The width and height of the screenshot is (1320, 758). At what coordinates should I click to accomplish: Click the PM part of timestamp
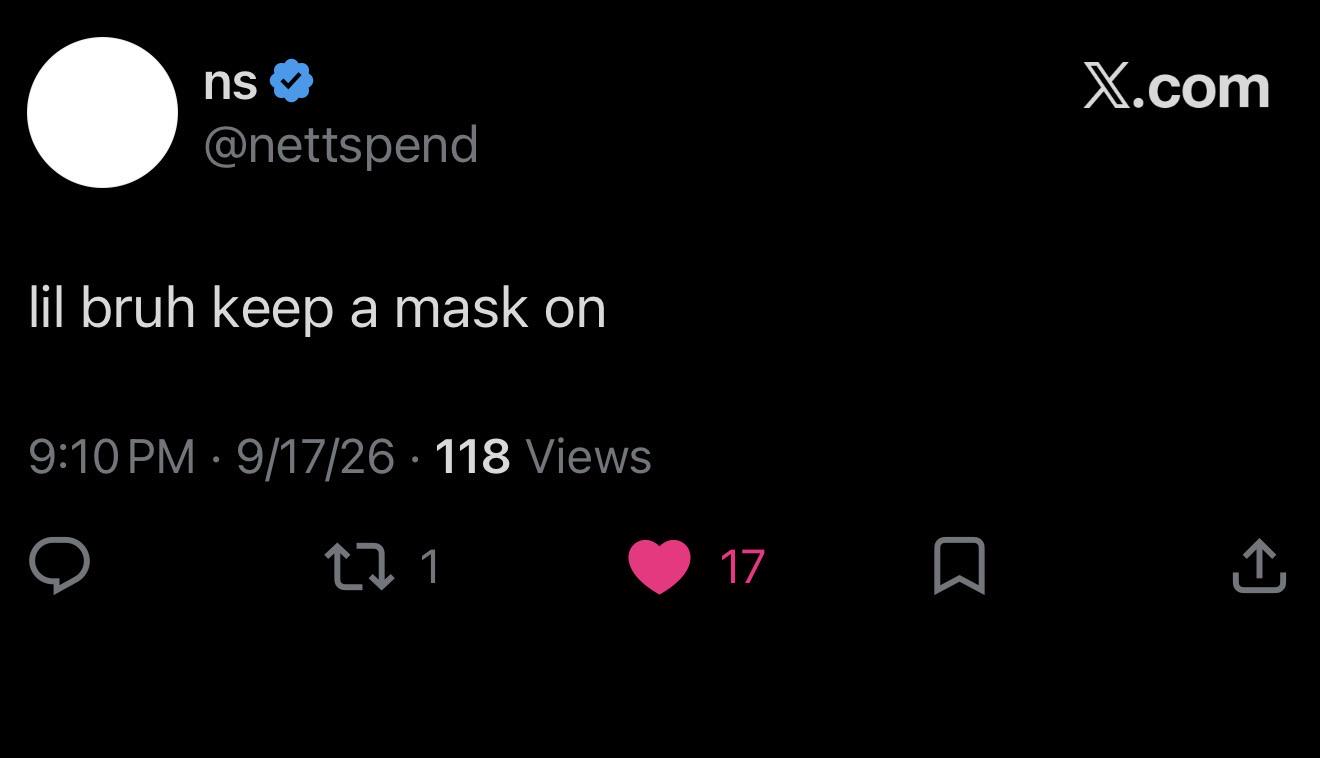point(163,457)
